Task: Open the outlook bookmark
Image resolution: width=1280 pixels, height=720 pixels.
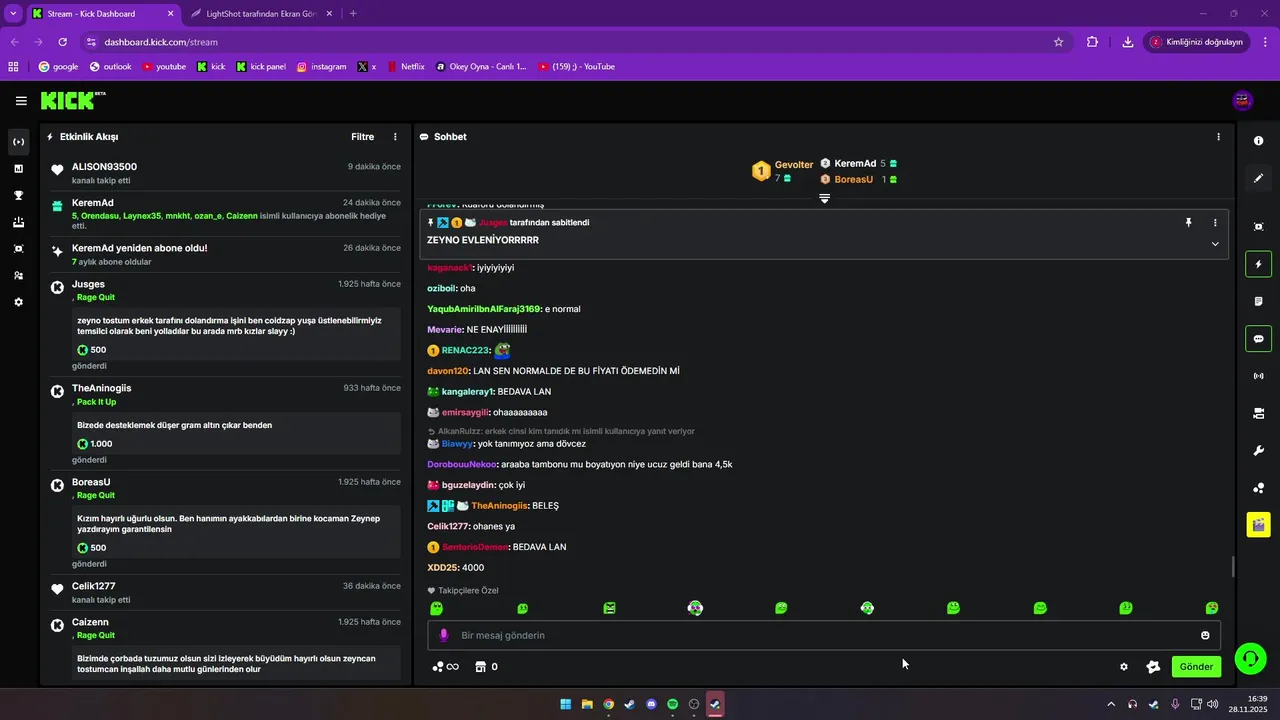Action: [x=110, y=67]
